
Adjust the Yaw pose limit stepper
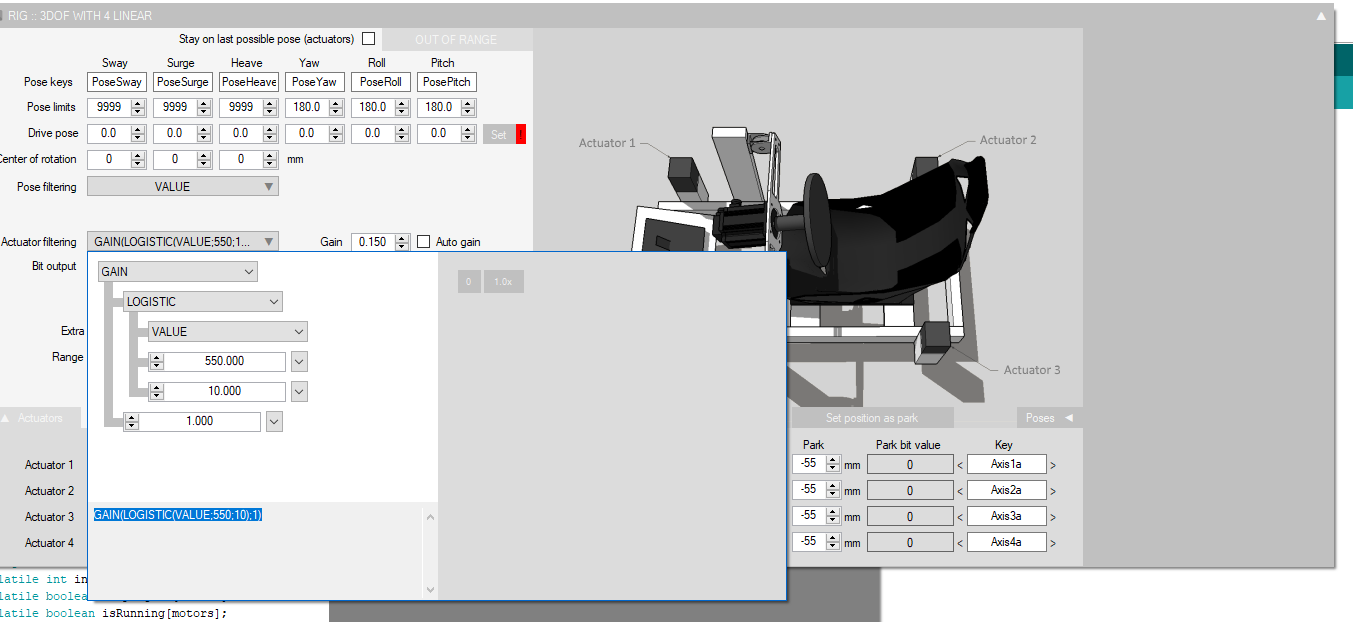coord(336,107)
